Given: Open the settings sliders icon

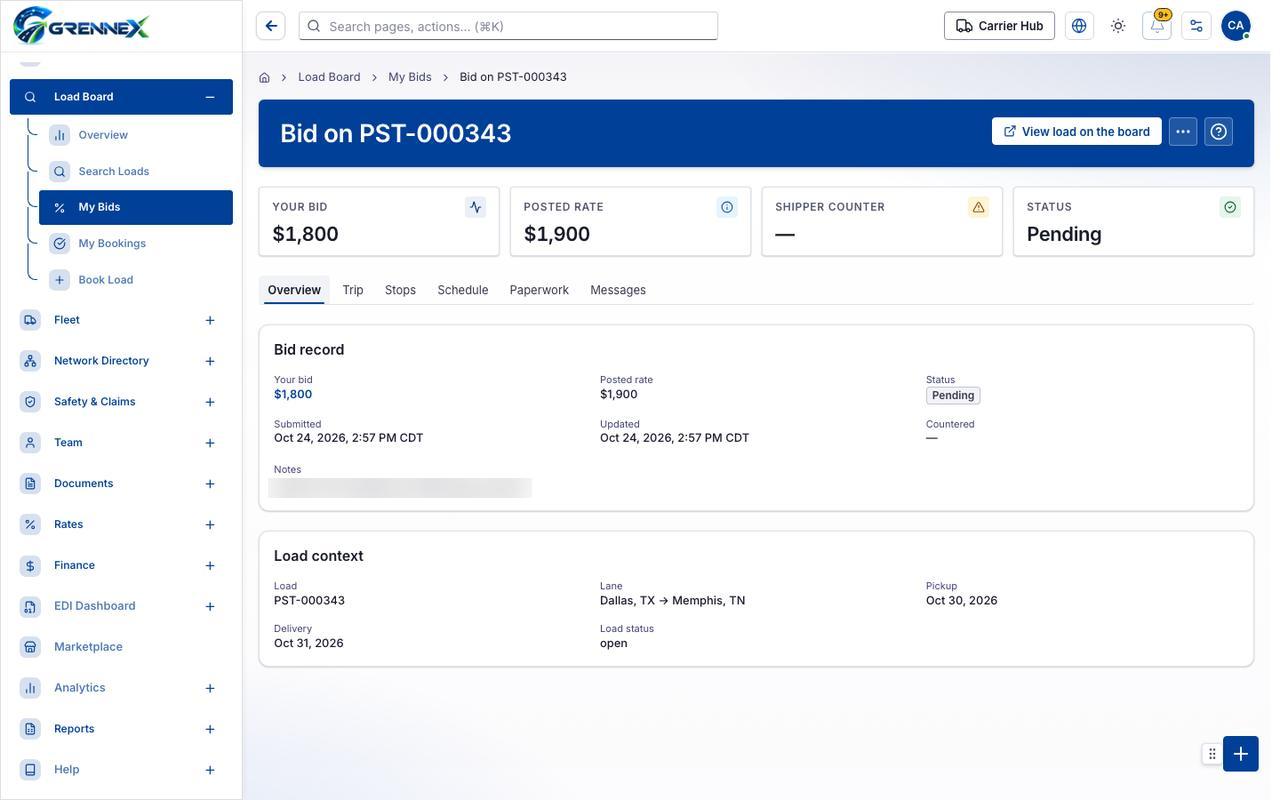Looking at the screenshot, I should 1196,26.
